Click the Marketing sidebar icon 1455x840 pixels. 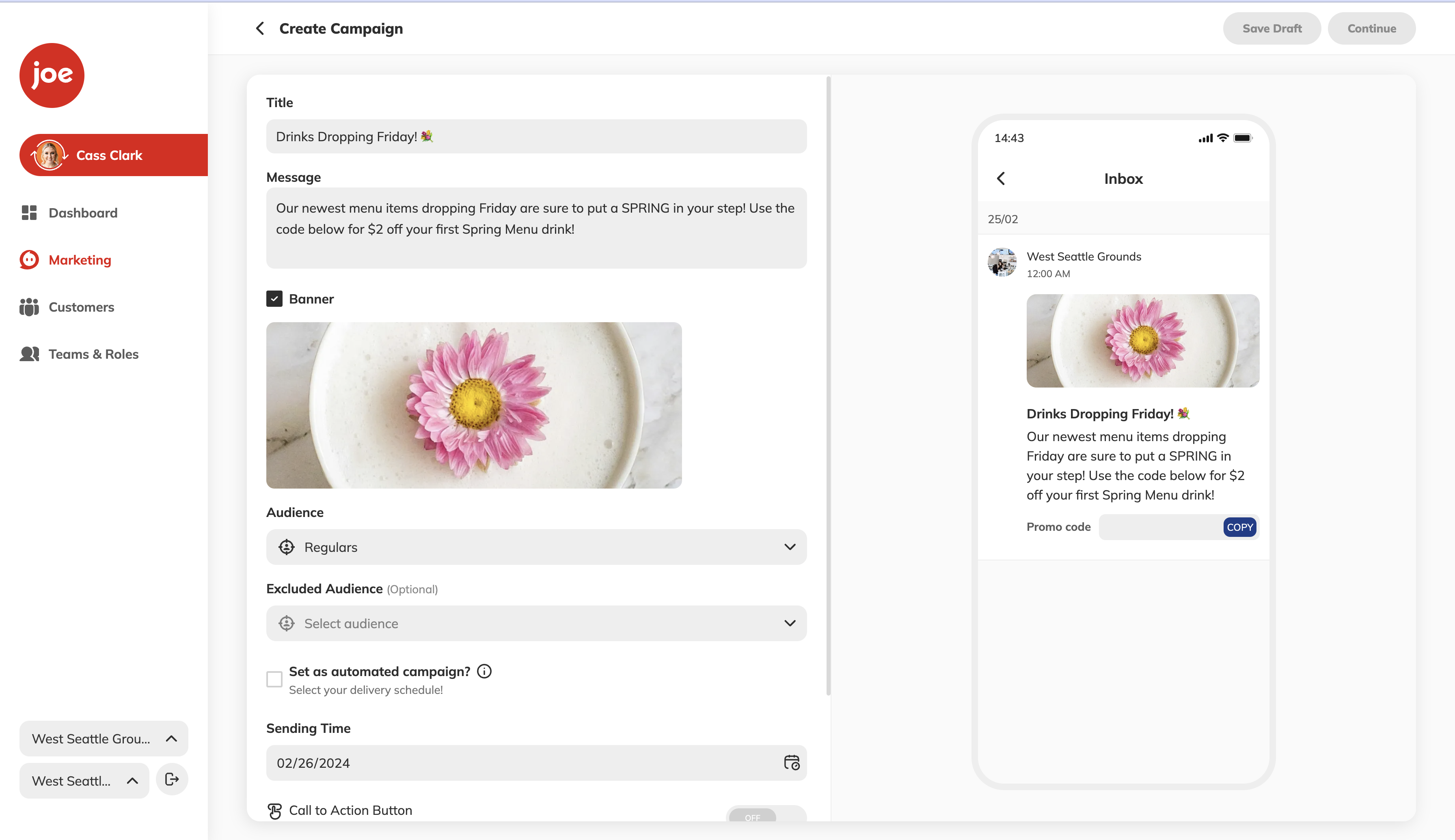[29, 260]
